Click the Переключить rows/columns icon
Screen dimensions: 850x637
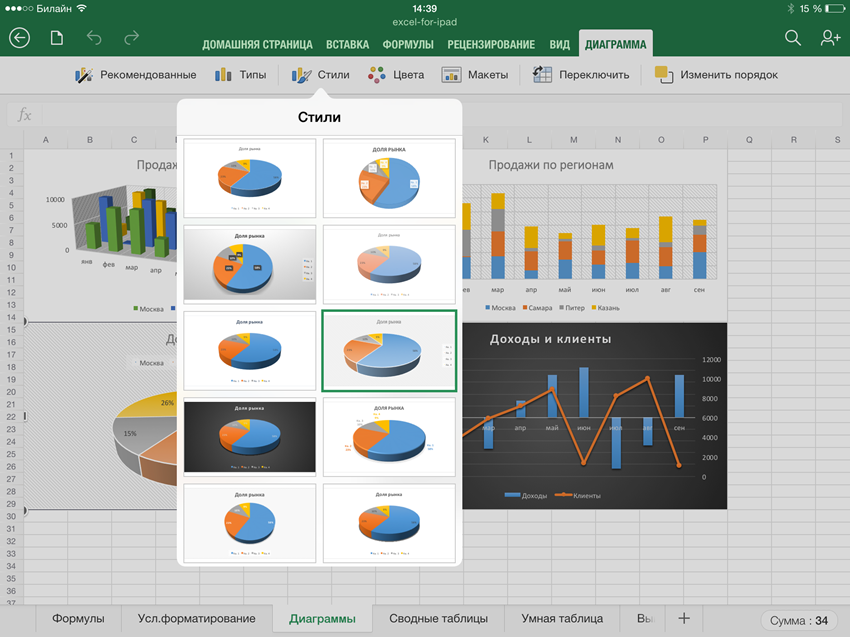[542, 74]
